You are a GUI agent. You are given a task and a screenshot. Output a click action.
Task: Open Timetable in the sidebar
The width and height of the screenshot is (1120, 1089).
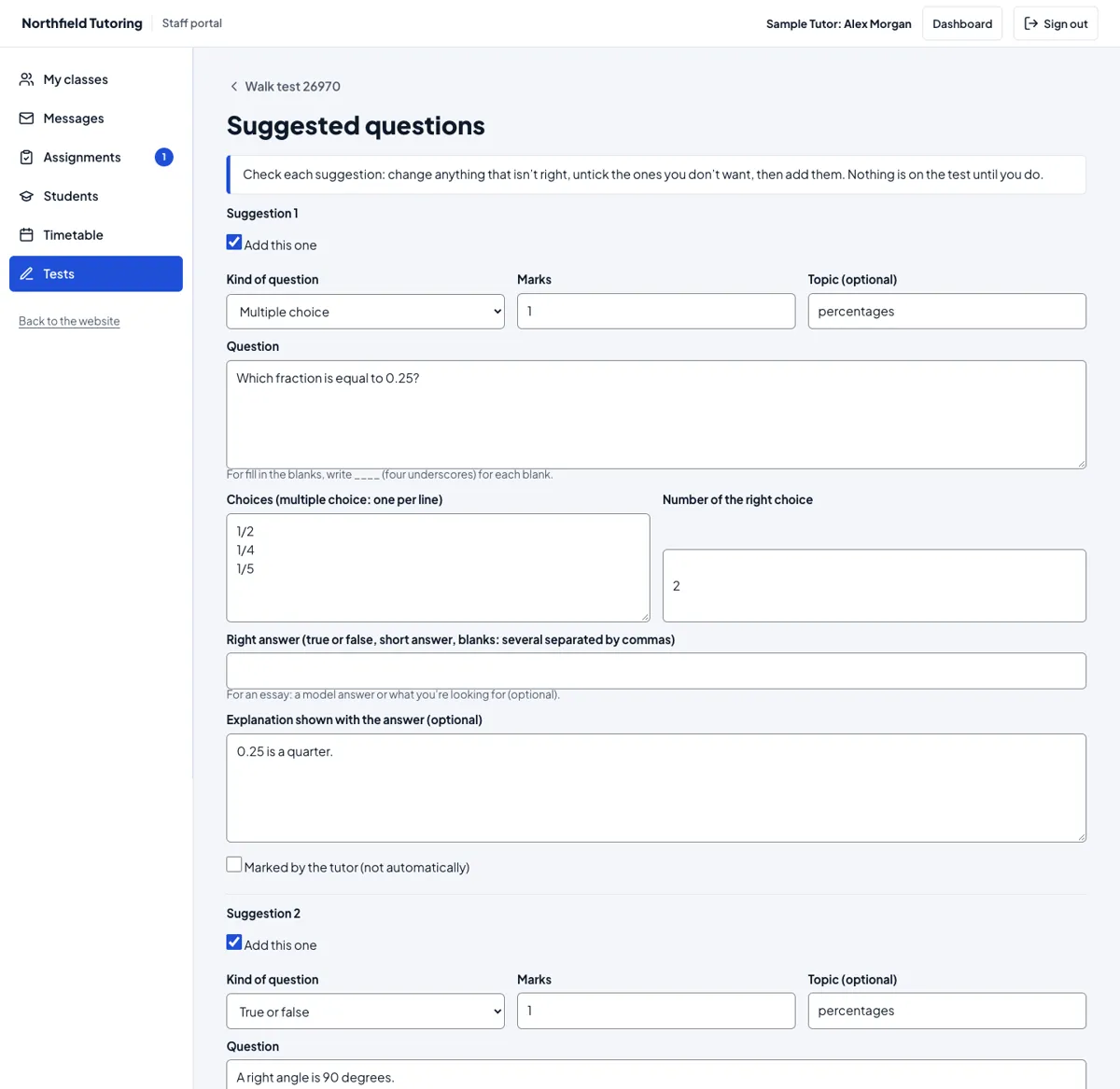point(96,235)
